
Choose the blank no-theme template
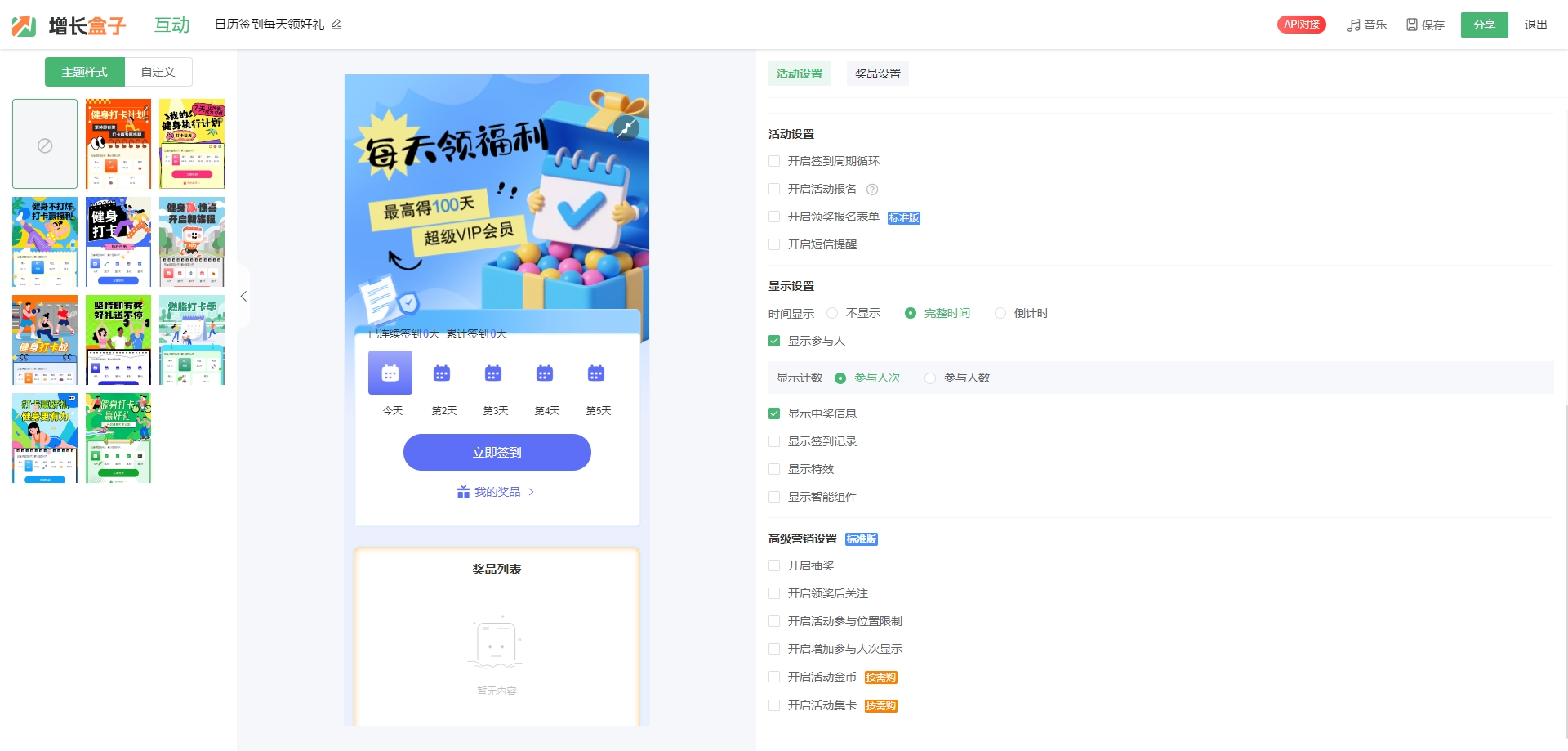tap(45, 144)
